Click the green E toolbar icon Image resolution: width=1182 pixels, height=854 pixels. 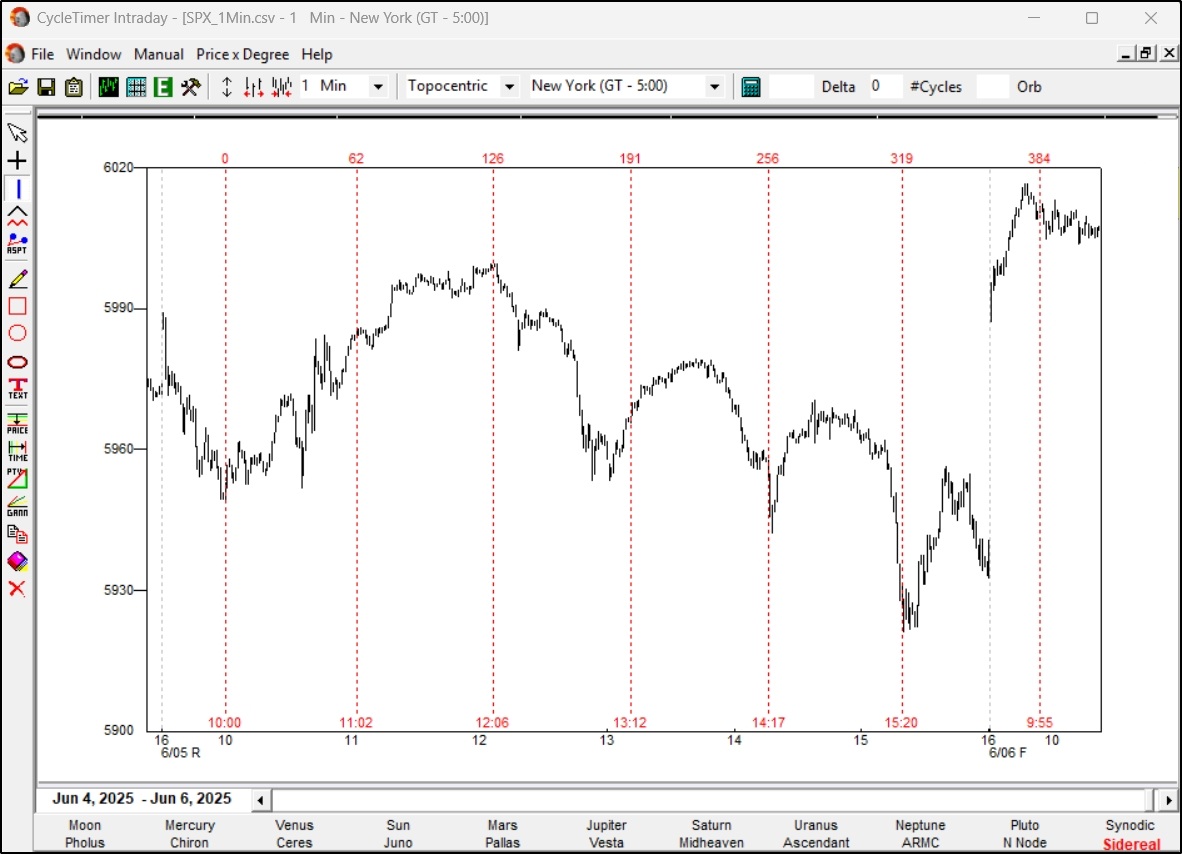pyautogui.click(x=162, y=86)
